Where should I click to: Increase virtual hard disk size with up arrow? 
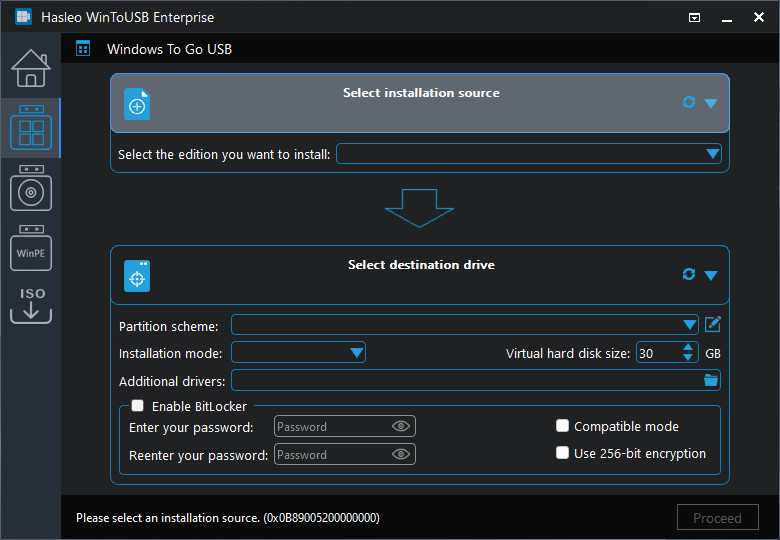point(688,348)
